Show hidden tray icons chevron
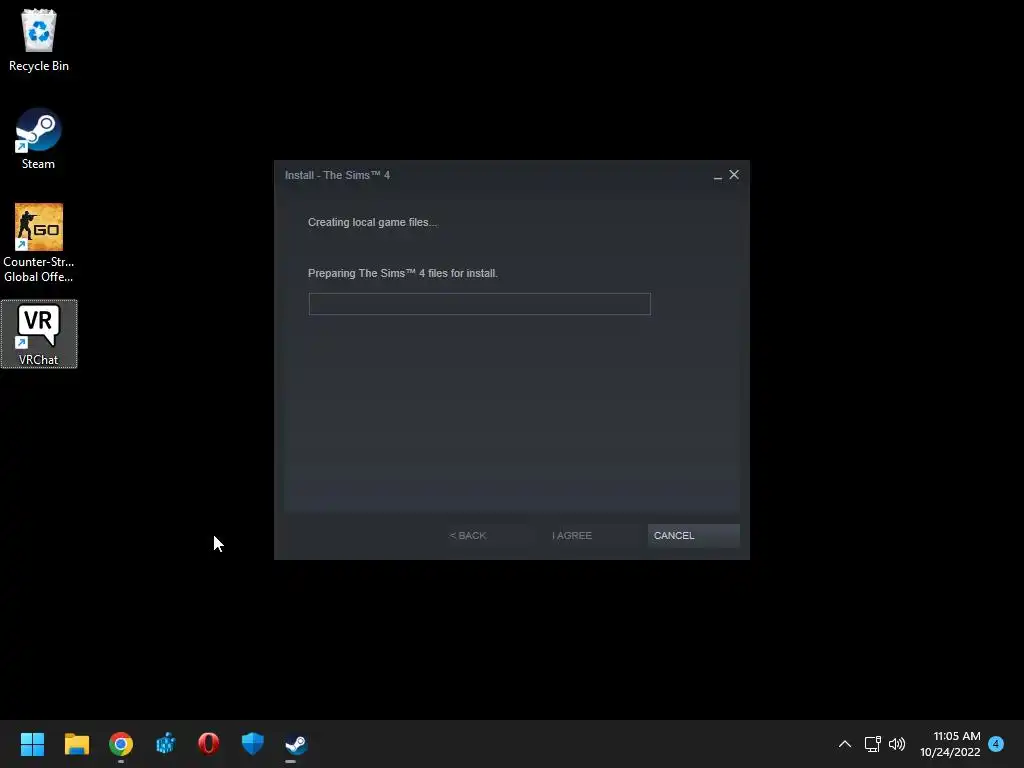1024x768 pixels. [x=844, y=744]
